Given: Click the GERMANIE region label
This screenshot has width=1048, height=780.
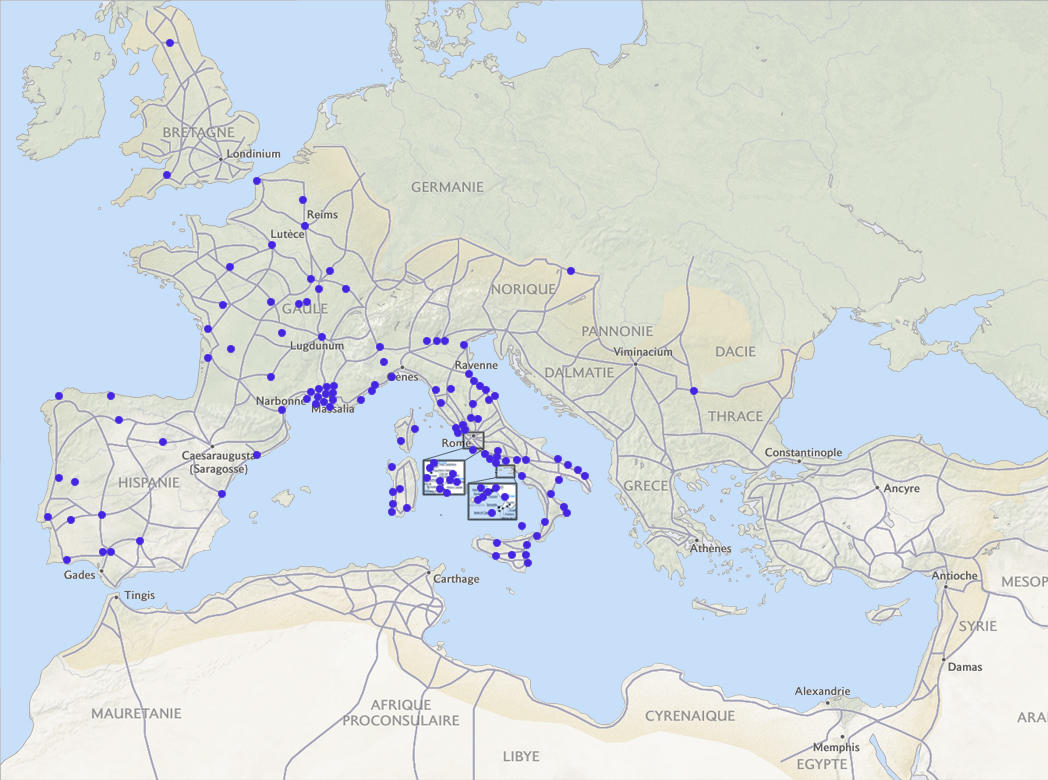Looking at the screenshot, I should point(447,187).
